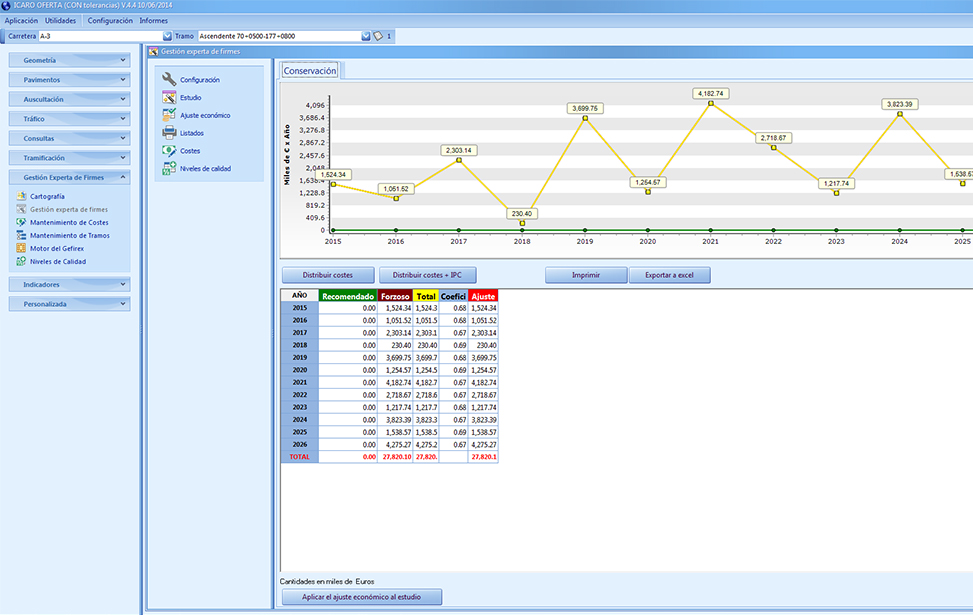Open the Niveles de calidad panel icon
The image size is (973, 615).
click(169, 168)
